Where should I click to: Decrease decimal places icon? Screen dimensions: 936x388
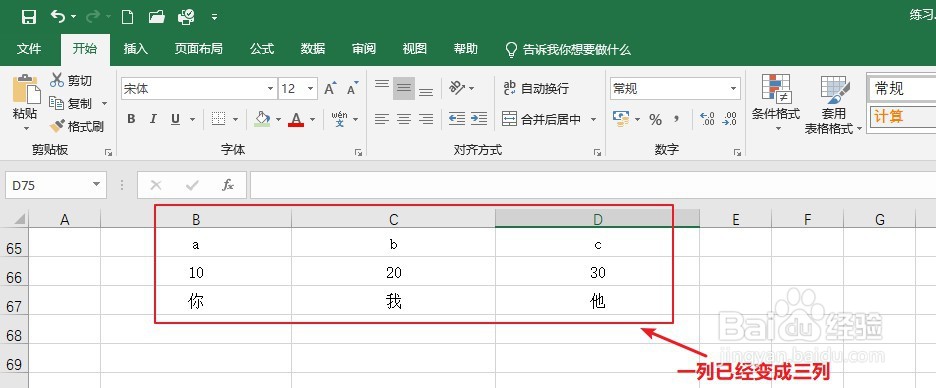tap(729, 119)
